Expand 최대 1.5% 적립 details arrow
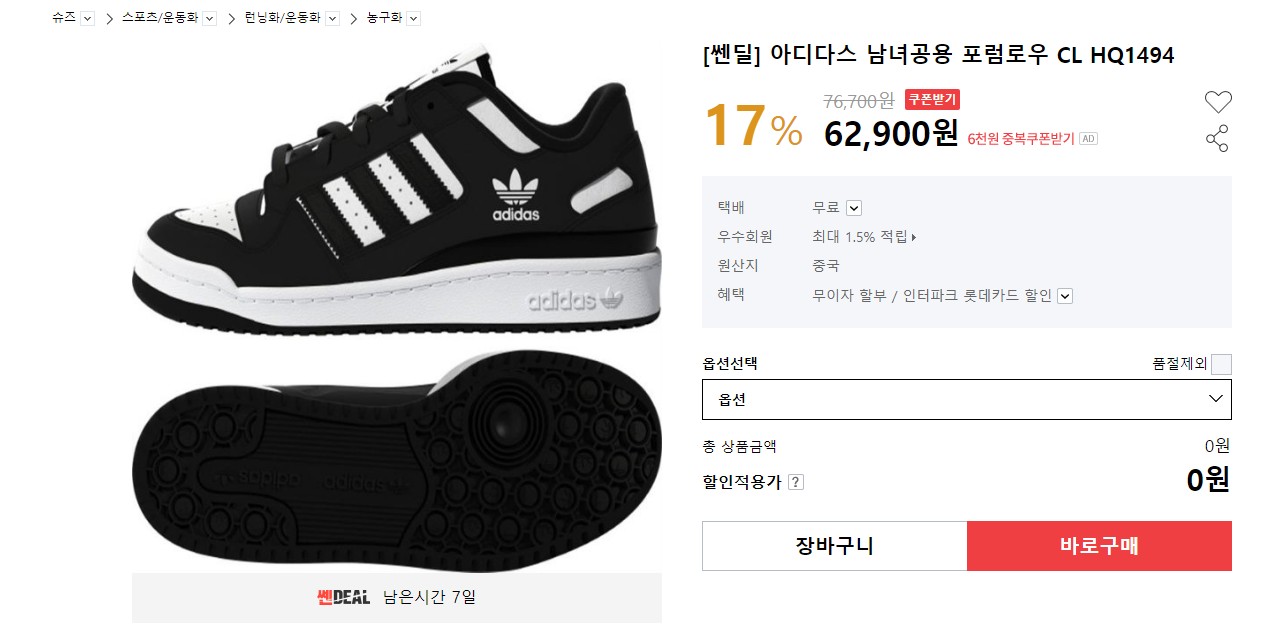The width and height of the screenshot is (1263, 624). click(x=913, y=237)
